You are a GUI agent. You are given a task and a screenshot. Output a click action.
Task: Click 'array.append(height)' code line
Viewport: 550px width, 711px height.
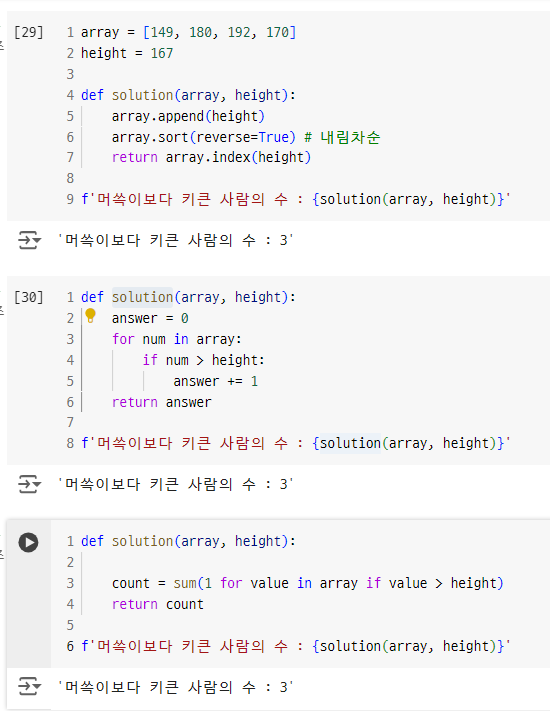tap(188, 116)
